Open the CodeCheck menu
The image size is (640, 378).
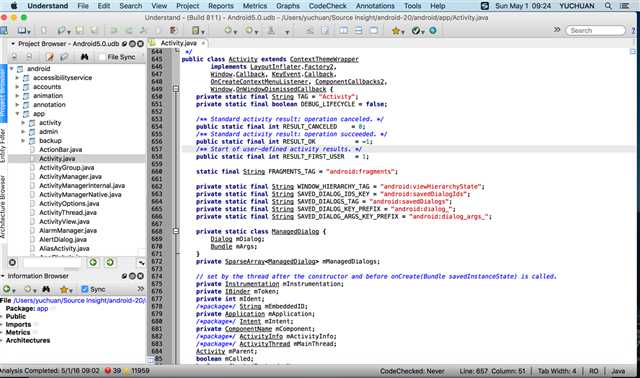pos(328,6)
